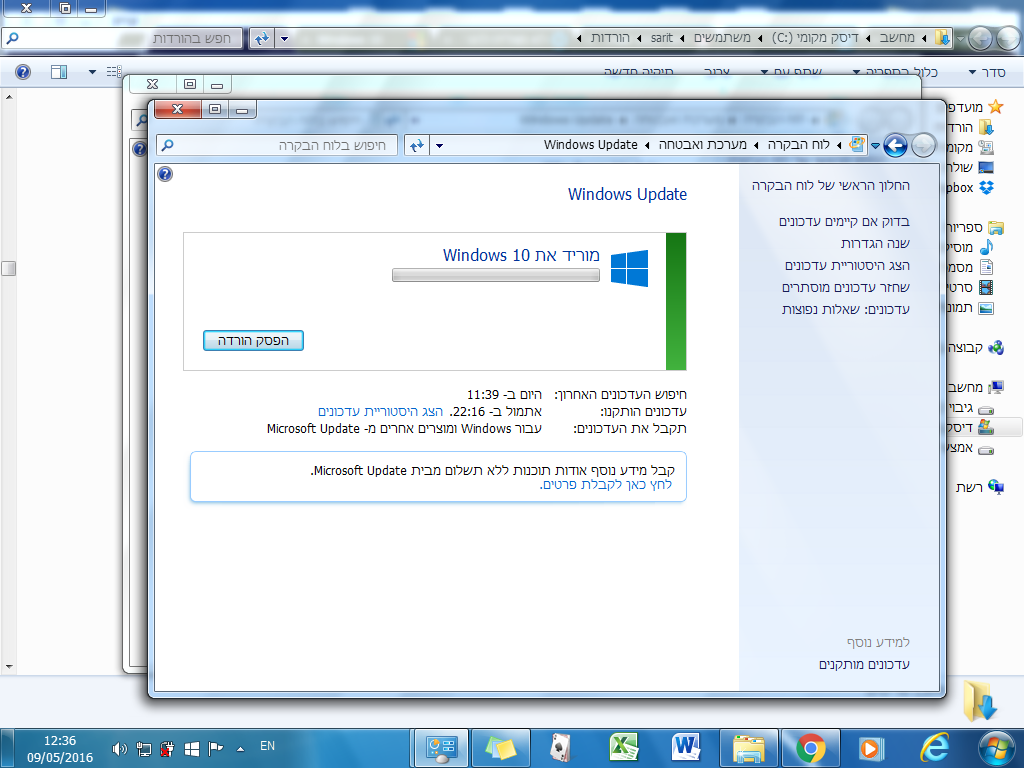The height and width of the screenshot is (768, 1024).
Task: Show hidden system tray icons
Action: click(240, 749)
